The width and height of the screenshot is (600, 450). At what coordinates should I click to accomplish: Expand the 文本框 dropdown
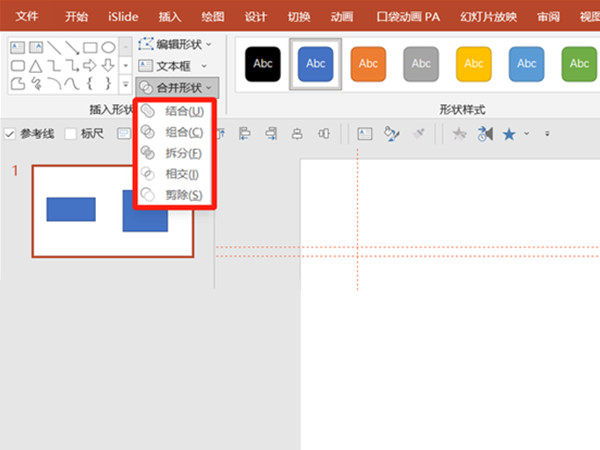pyautogui.click(x=172, y=66)
